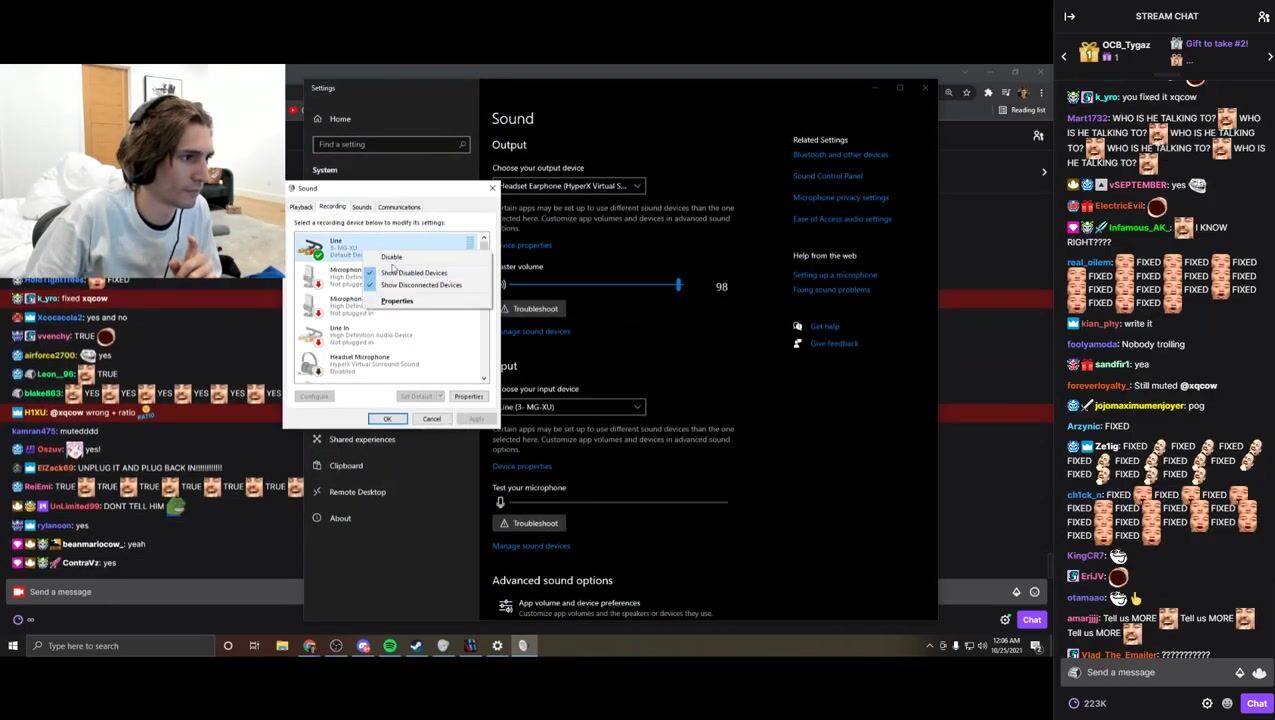This screenshot has height=720, width=1275.
Task: Click the Give feedback icon
Action: (797, 343)
